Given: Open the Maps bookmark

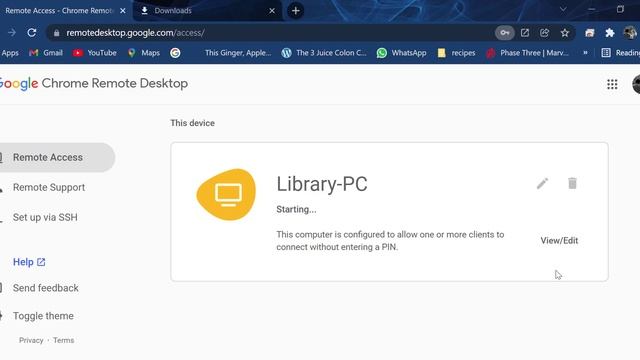Looking at the screenshot, I should tap(144, 53).
